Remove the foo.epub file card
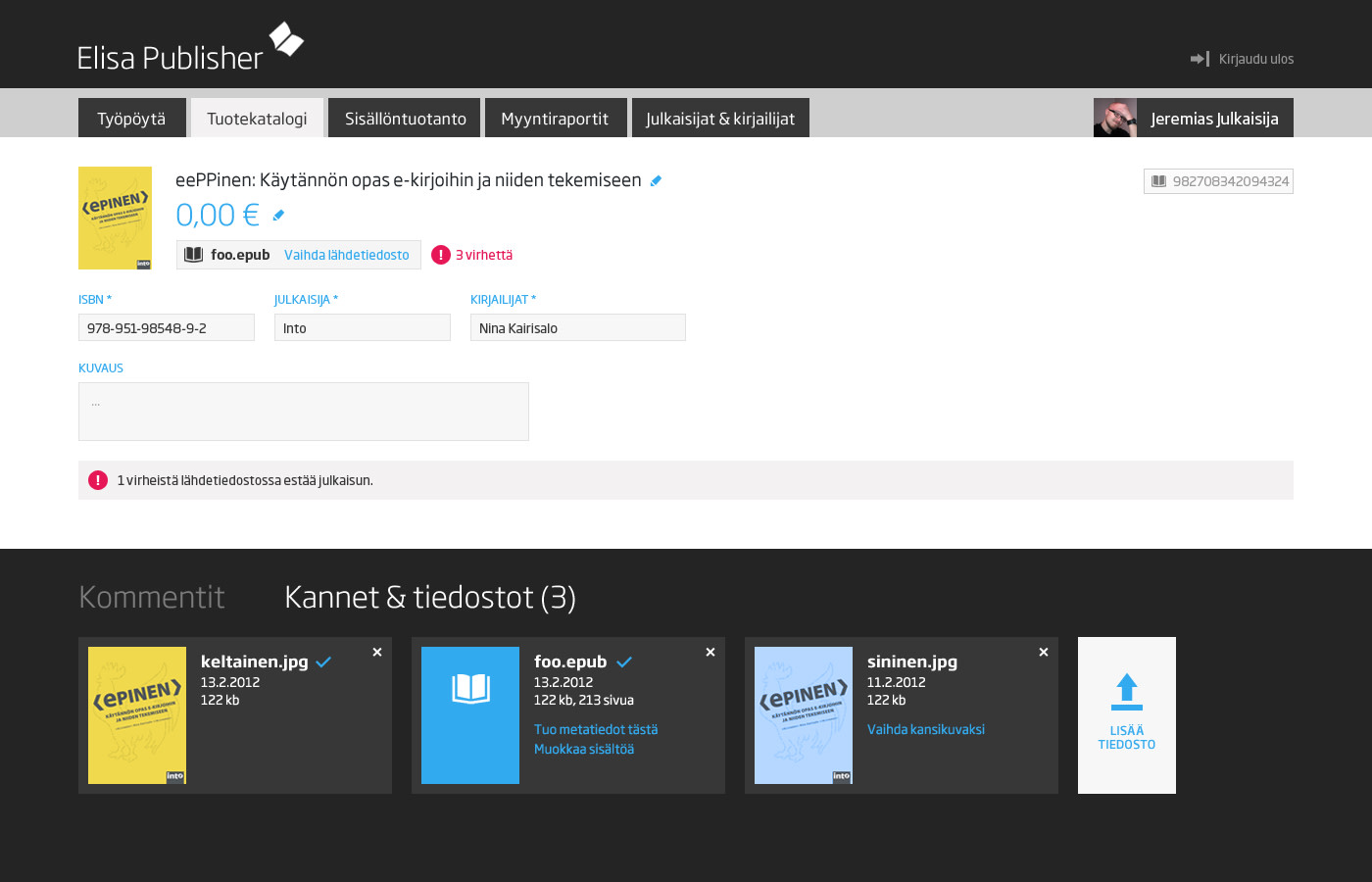The image size is (1372, 882). 710,652
